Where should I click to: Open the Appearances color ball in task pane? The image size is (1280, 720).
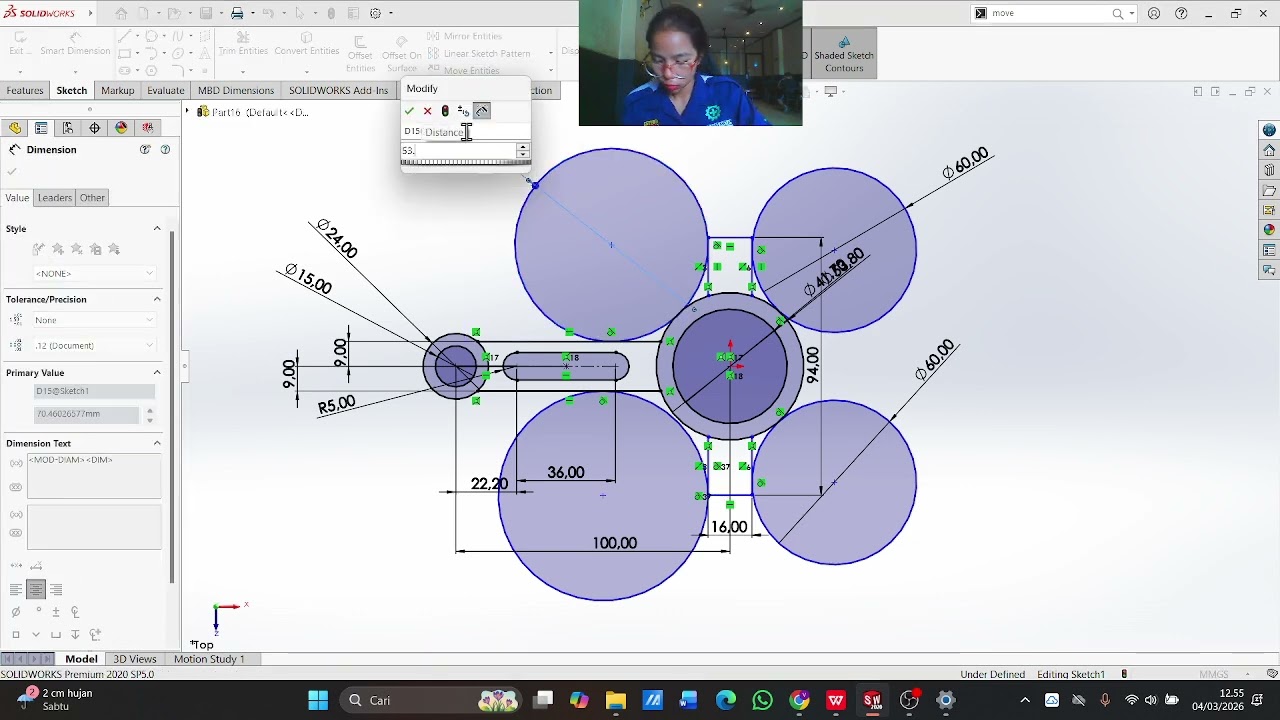(x=1269, y=230)
